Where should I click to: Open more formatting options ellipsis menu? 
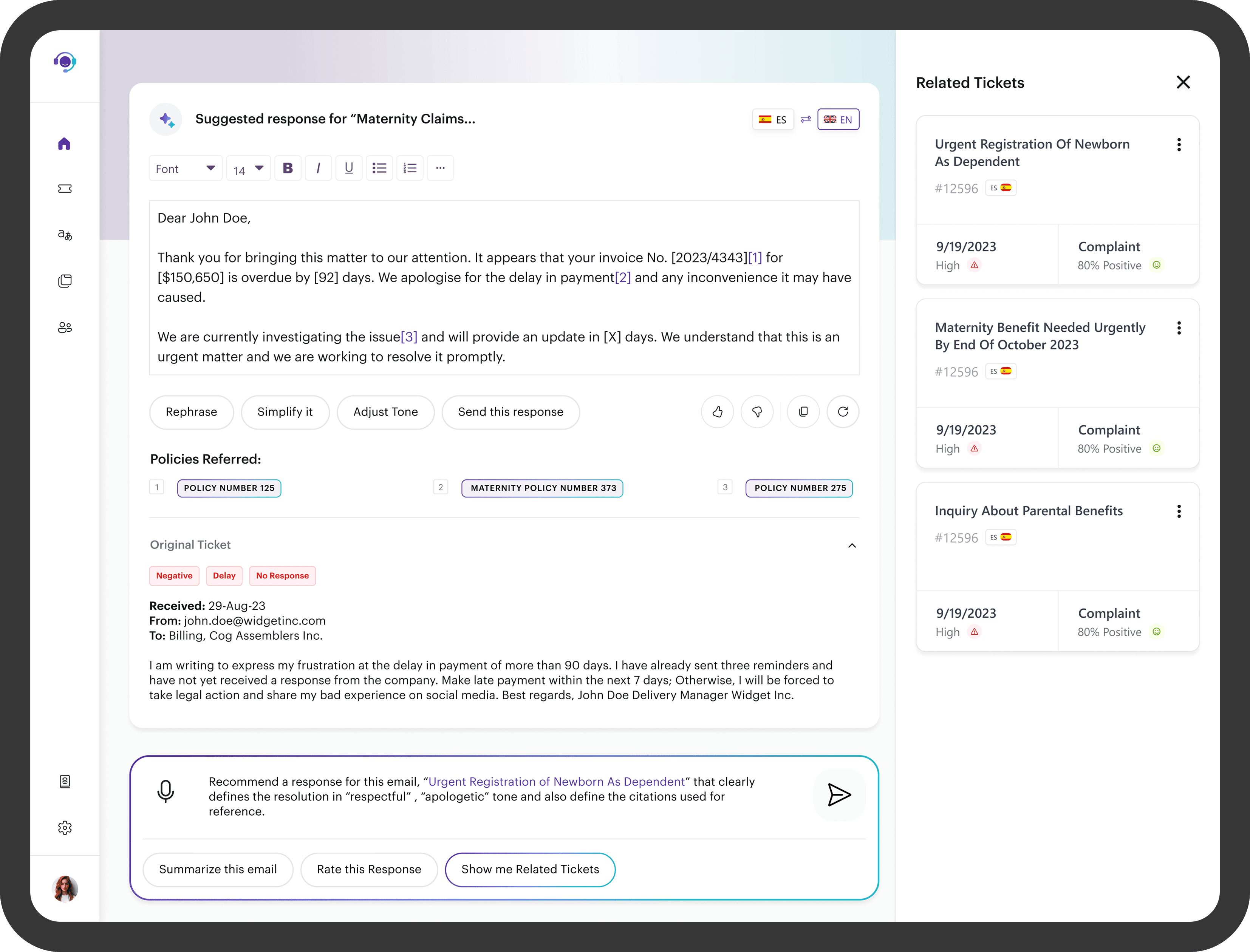[440, 168]
